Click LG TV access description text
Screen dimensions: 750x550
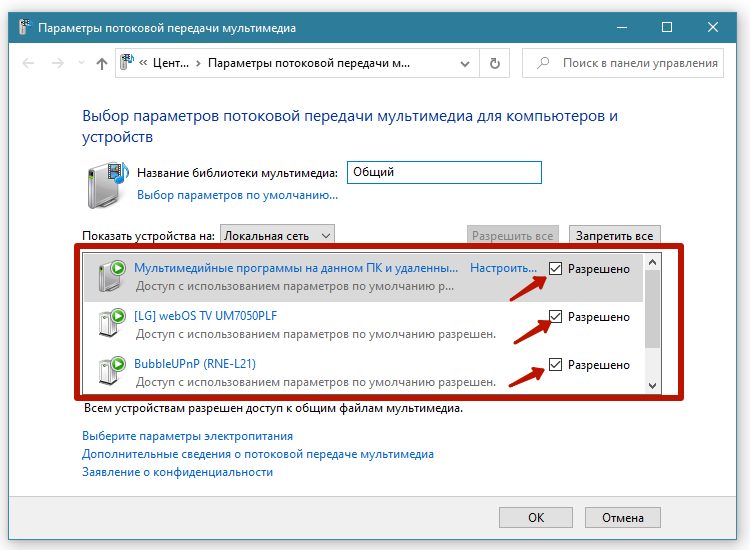click(x=316, y=334)
